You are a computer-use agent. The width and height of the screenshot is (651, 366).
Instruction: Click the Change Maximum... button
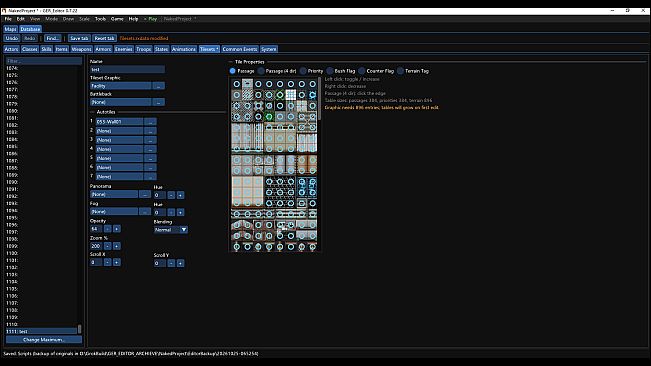click(44, 339)
